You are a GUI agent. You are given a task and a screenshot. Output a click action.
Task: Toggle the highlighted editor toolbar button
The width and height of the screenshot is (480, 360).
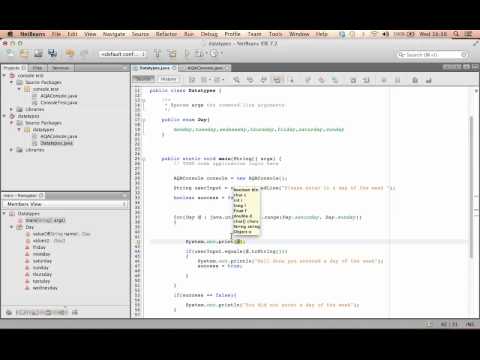tap(277, 80)
